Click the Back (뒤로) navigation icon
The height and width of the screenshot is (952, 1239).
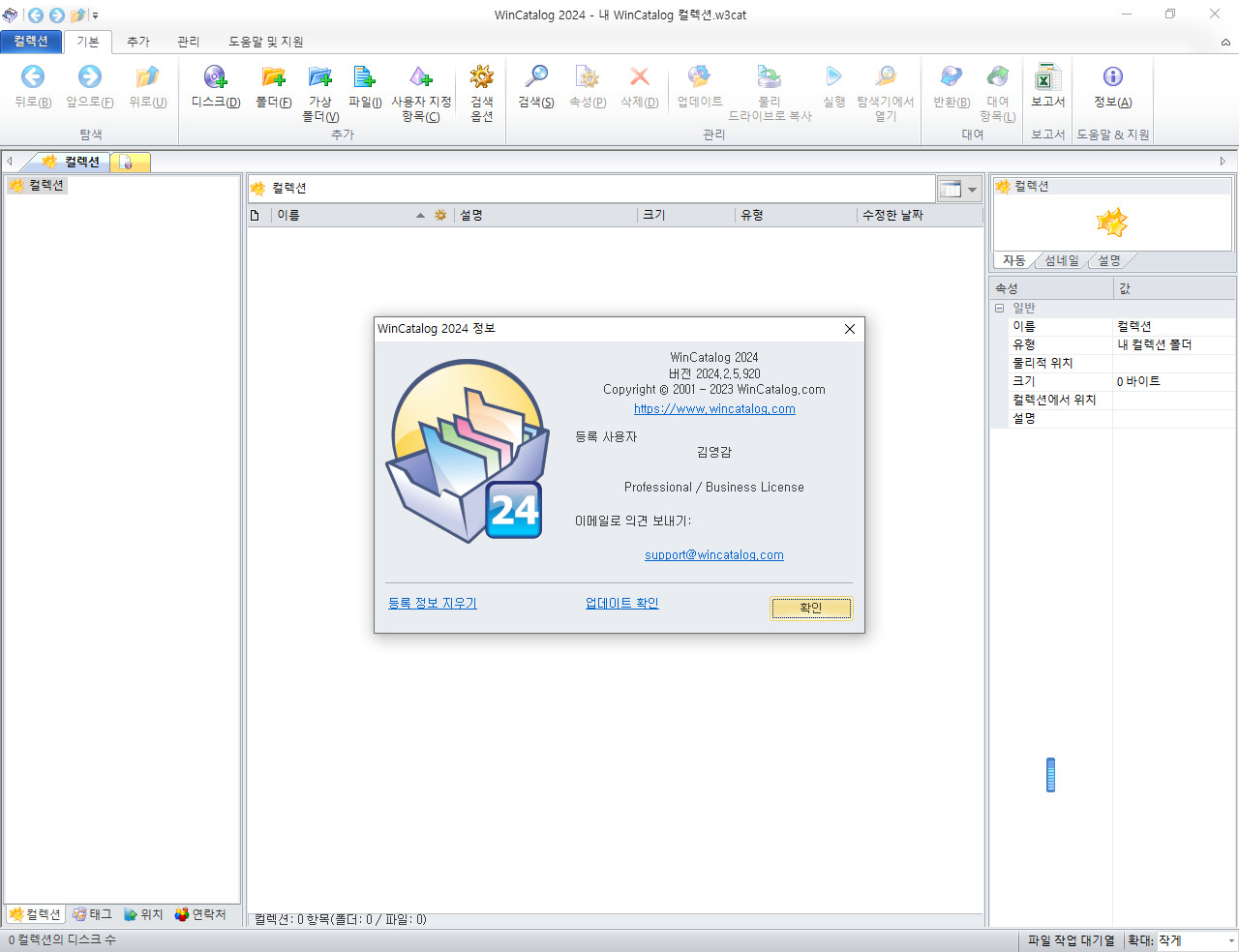(33, 76)
